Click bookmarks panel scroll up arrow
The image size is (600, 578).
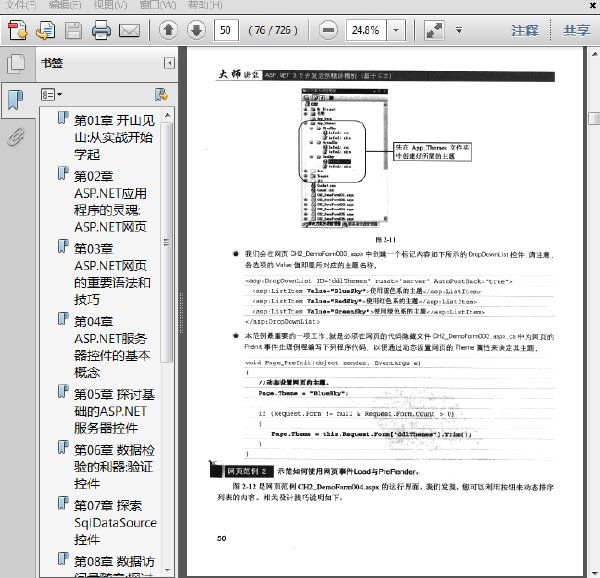click(x=167, y=115)
